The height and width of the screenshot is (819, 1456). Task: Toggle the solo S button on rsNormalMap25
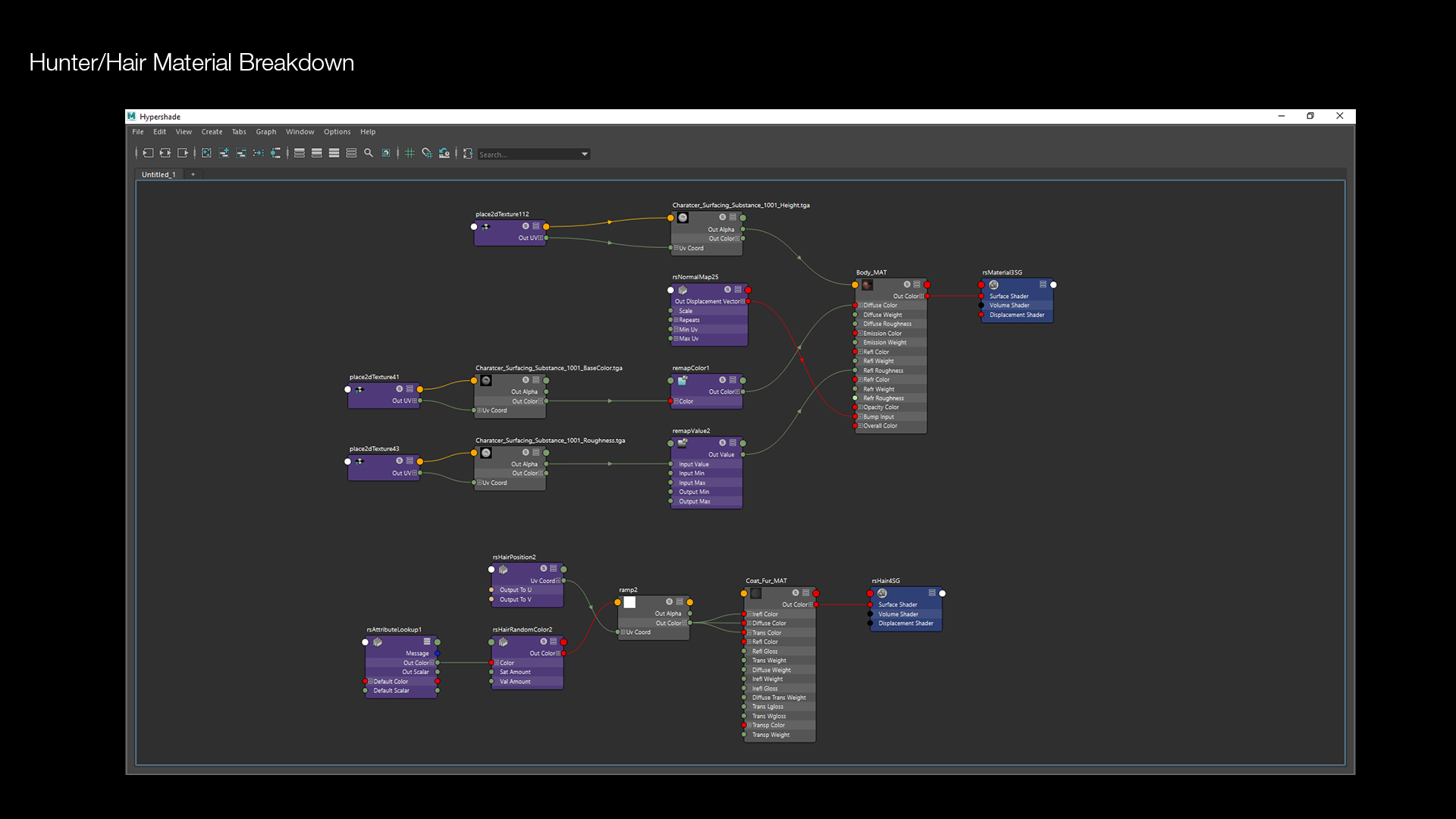tap(727, 290)
